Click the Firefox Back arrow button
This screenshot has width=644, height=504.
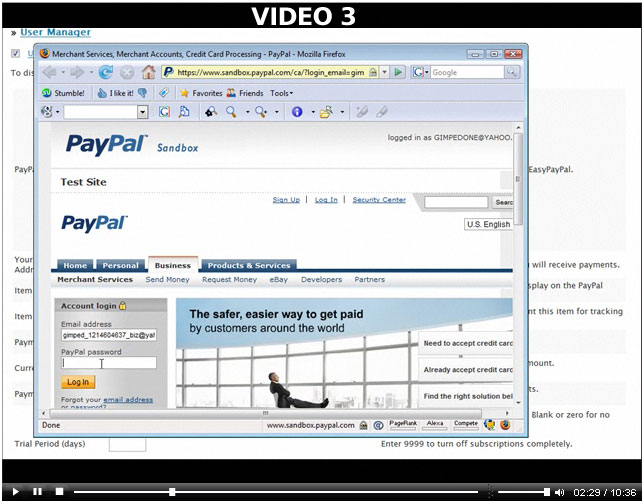(x=50, y=72)
